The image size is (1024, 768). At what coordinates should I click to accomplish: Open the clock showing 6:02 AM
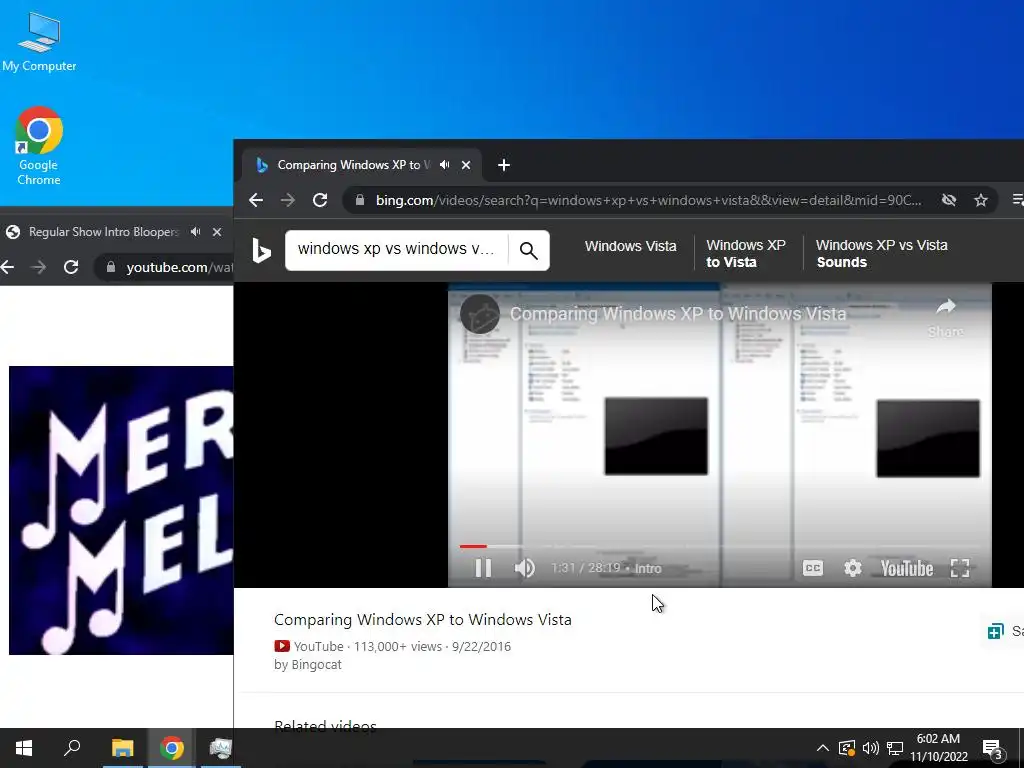pos(938,748)
